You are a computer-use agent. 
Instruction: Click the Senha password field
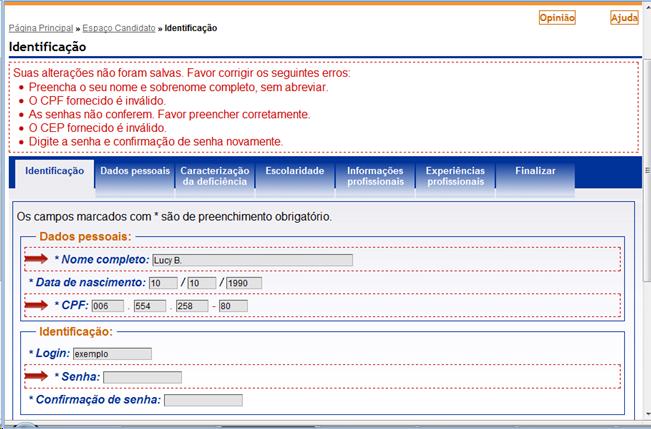(142, 377)
